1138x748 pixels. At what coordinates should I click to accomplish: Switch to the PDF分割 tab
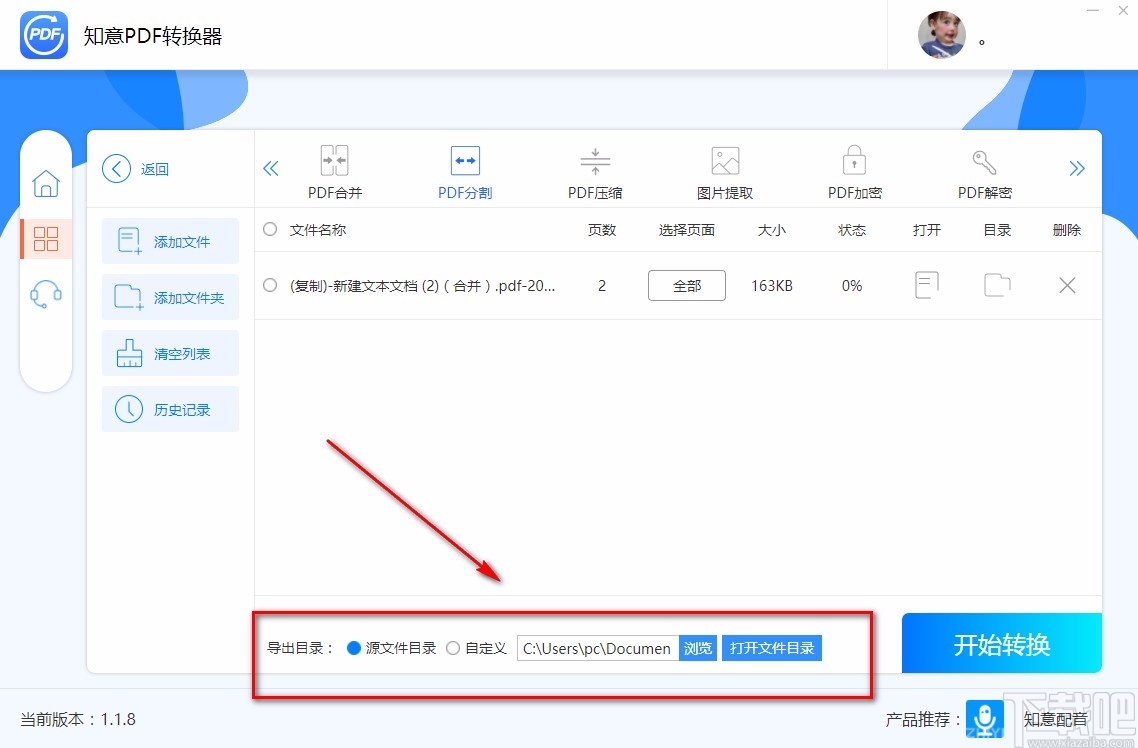(x=464, y=170)
